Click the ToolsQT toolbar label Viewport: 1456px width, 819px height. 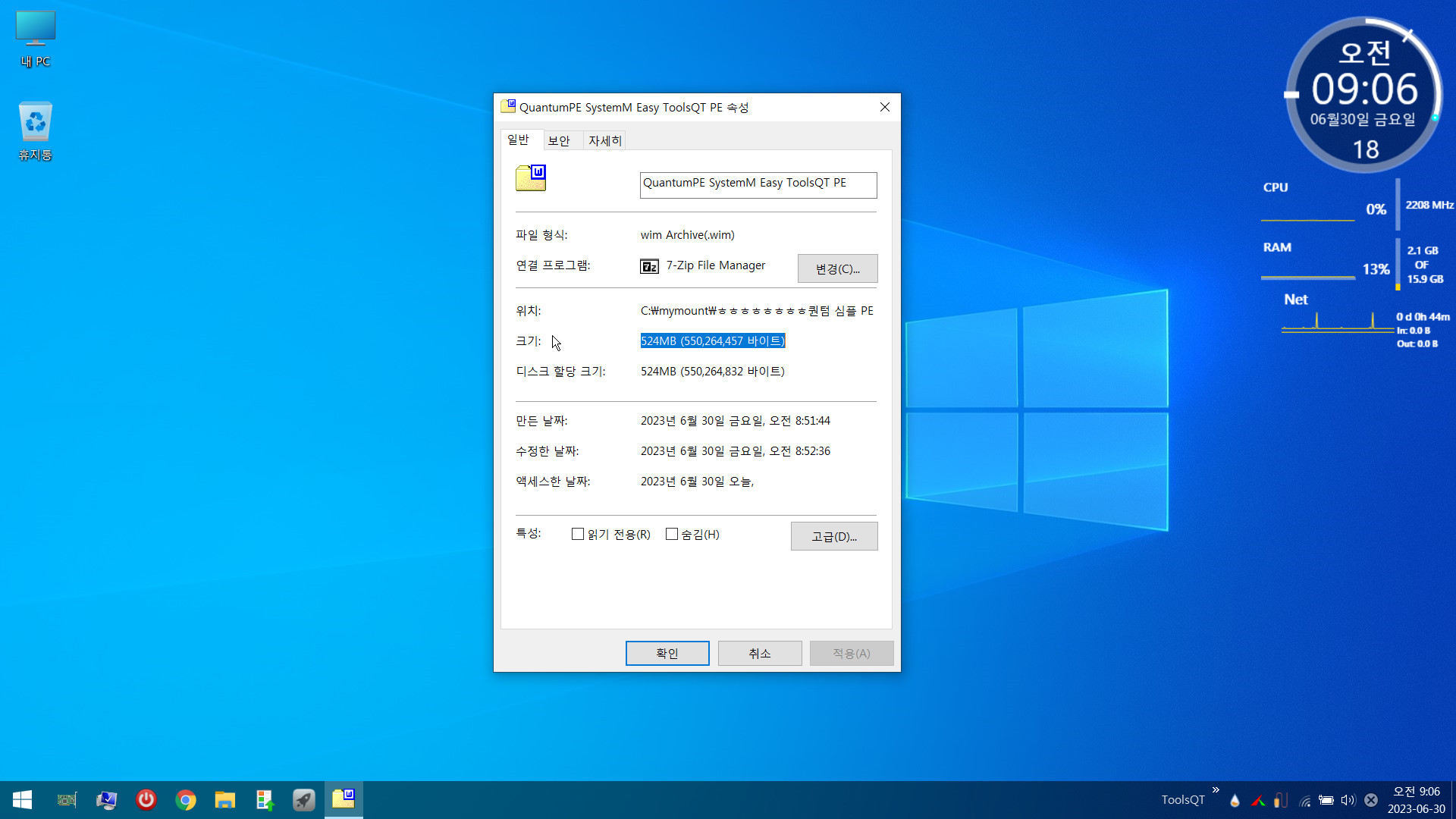pyautogui.click(x=1183, y=800)
